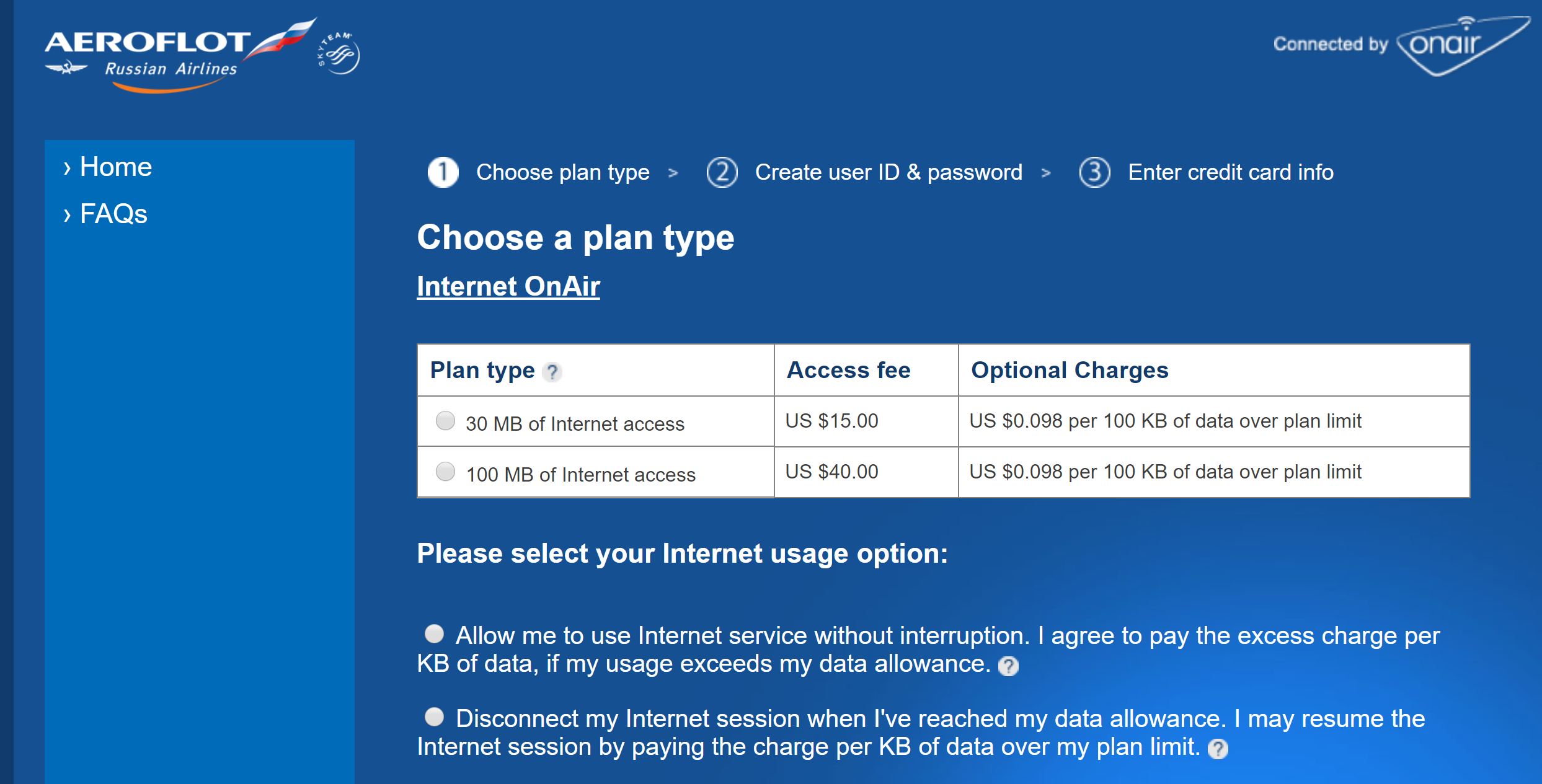The height and width of the screenshot is (784, 1542).
Task: Open the Home sidebar menu item
Action: pos(116,167)
